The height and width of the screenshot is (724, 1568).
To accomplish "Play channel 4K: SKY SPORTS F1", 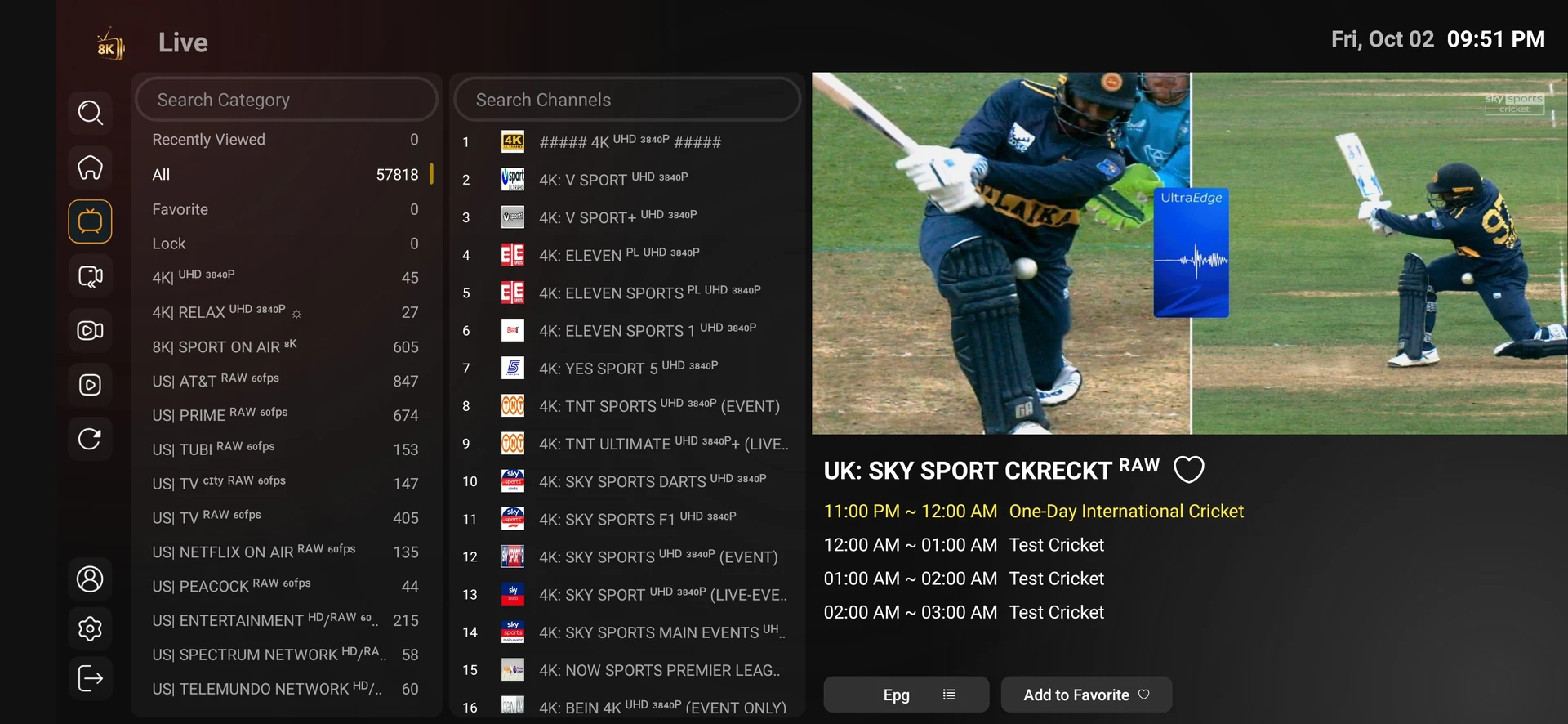I will pos(626,519).
